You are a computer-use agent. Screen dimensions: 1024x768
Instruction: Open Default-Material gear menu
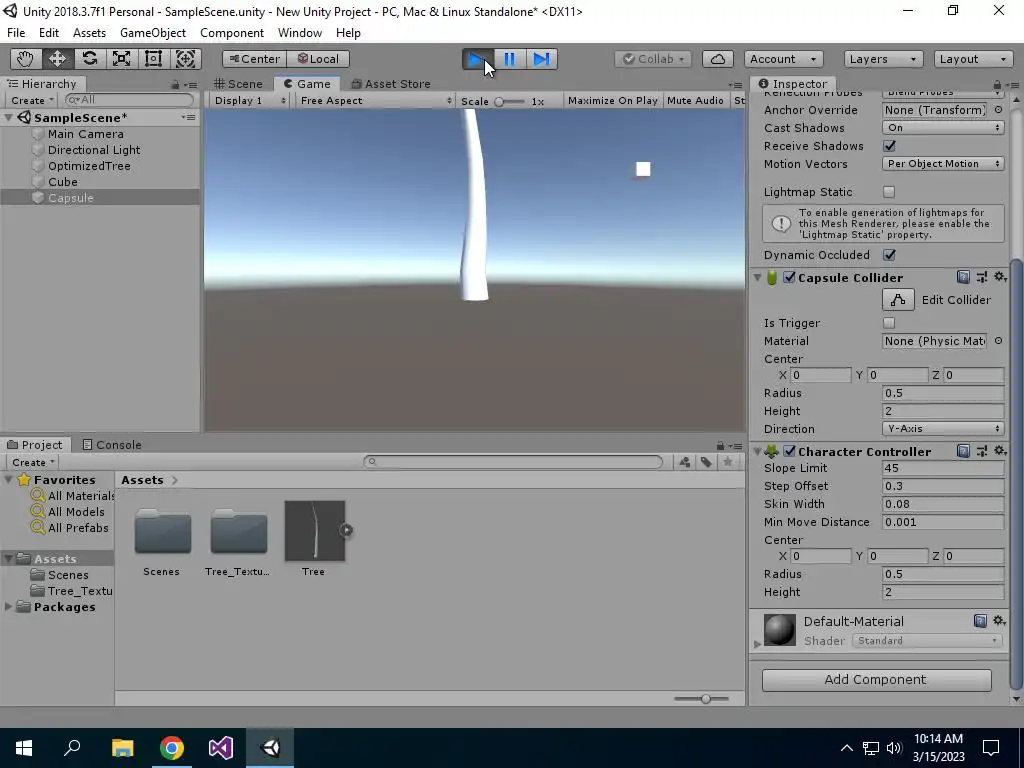pyautogui.click(x=999, y=620)
